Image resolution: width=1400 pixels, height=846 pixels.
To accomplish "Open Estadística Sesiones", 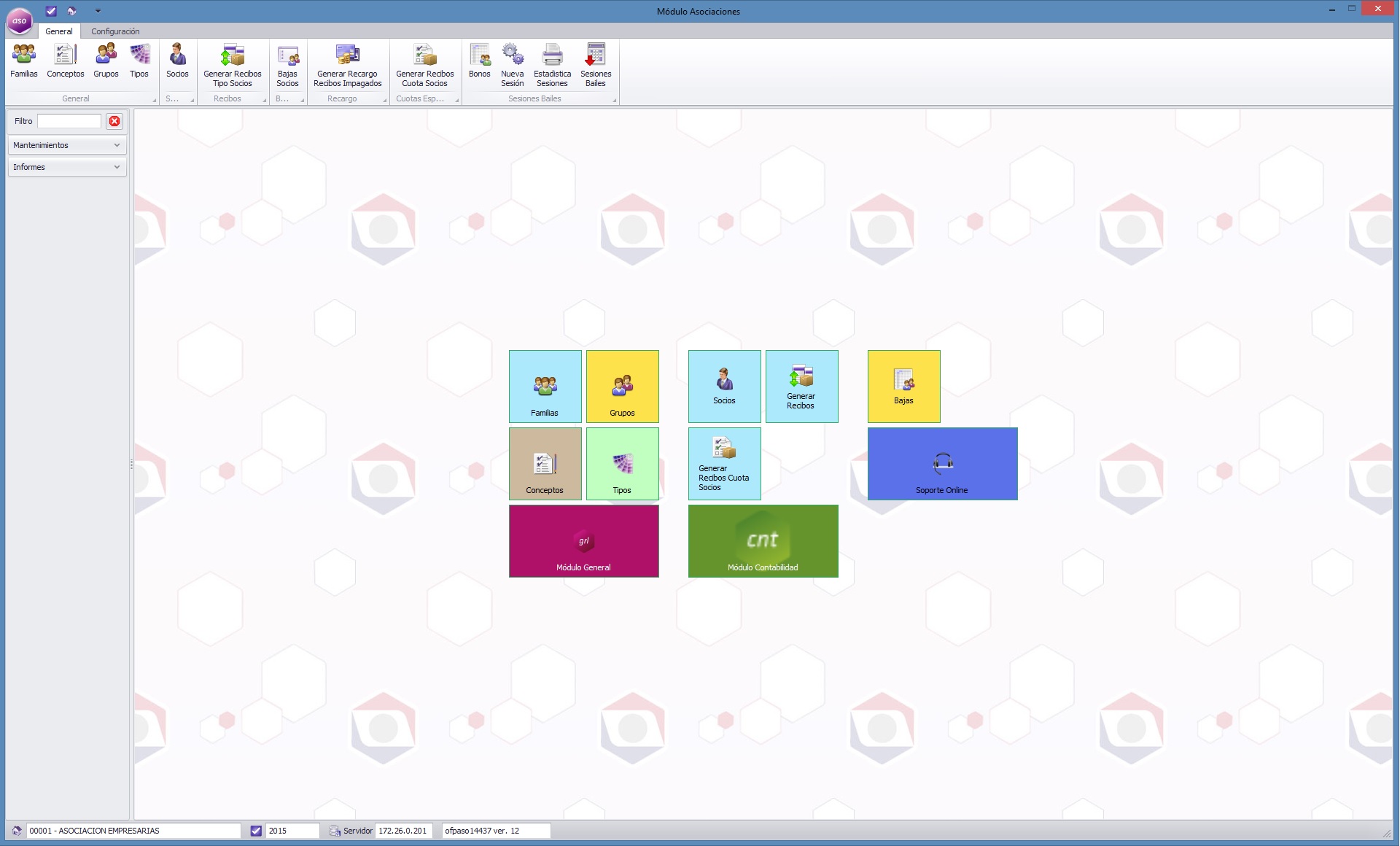I will coord(553,66).
